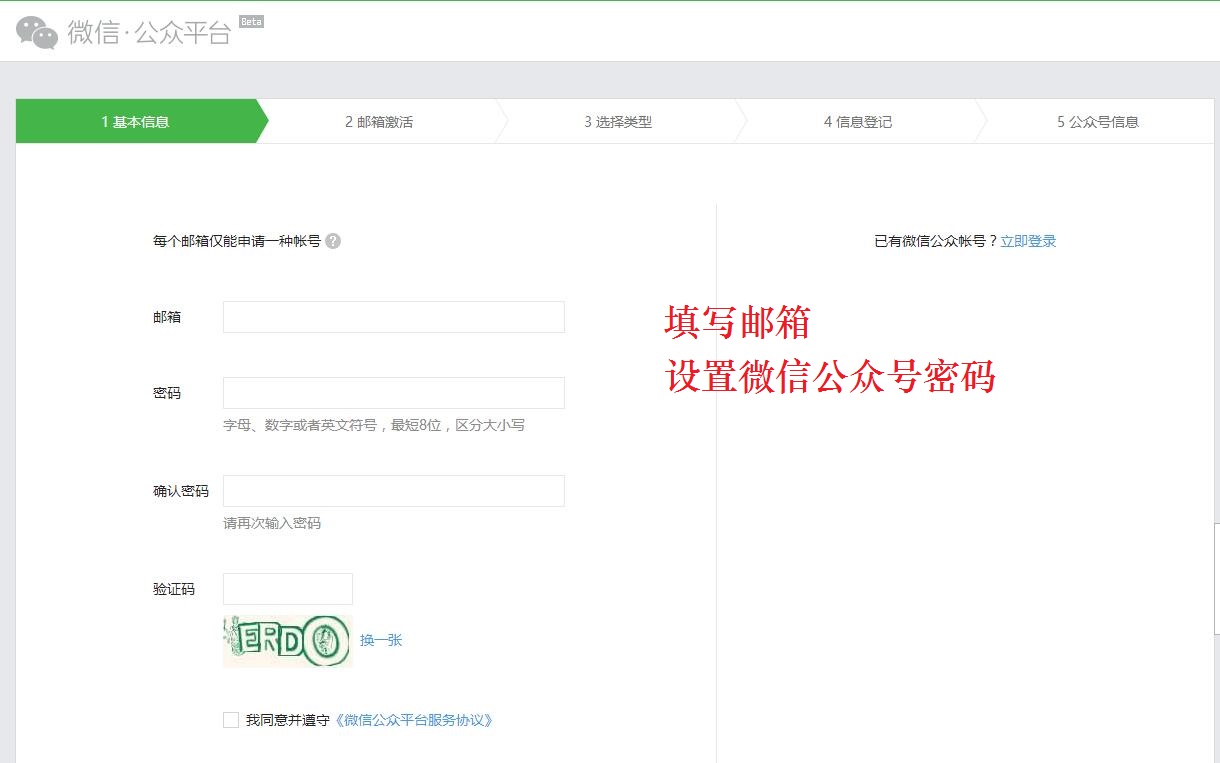Click the WeChat logo icon
This screenshot has height=763, width=1220.
coord(37,32)
